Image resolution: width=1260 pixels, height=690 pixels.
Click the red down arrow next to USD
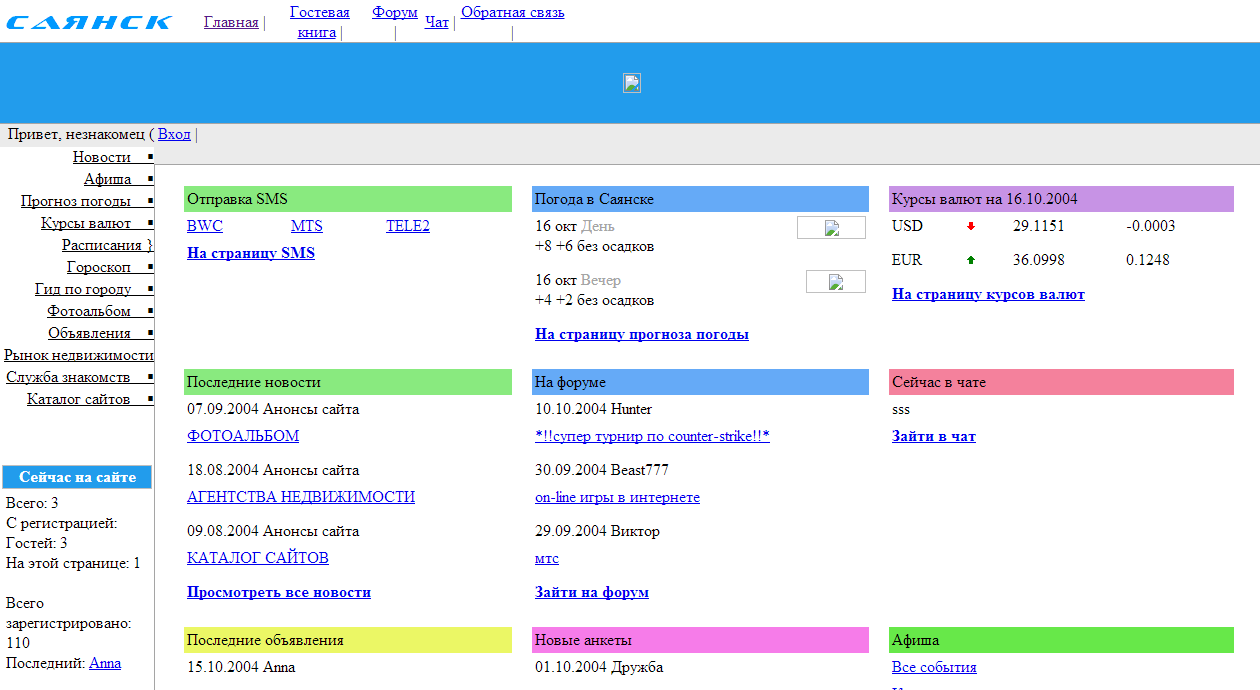point(970,227)
